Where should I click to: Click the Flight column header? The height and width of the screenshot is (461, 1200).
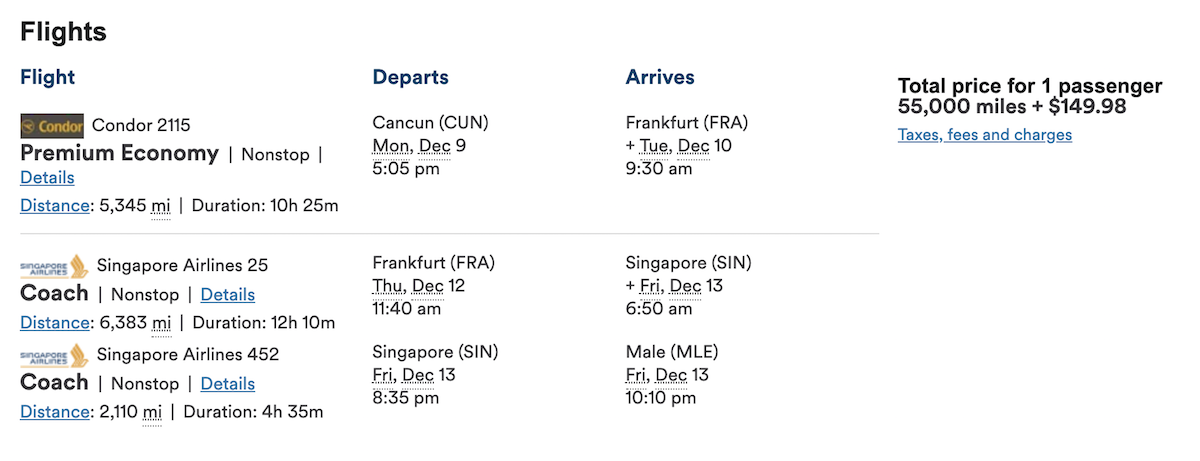click(x=47, y=78)
